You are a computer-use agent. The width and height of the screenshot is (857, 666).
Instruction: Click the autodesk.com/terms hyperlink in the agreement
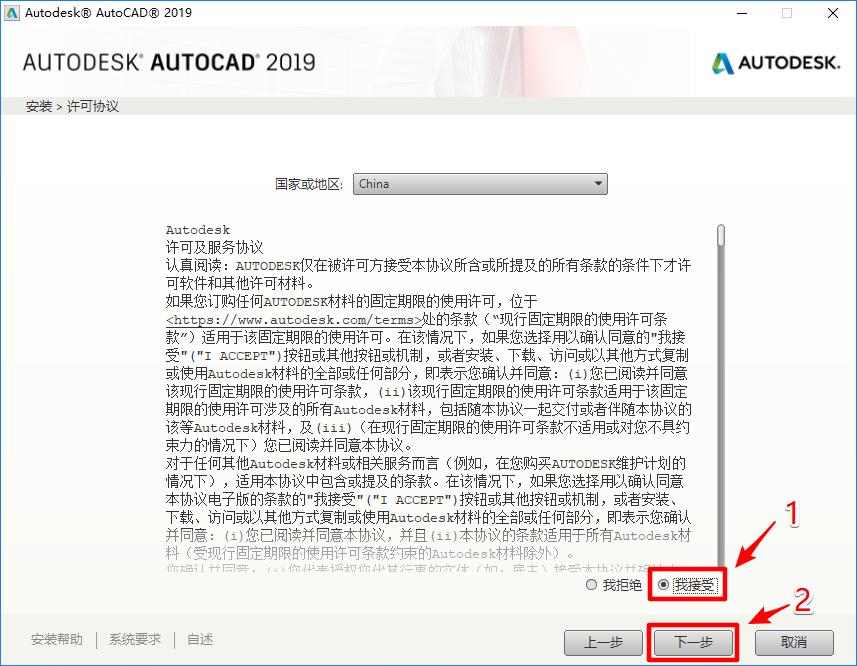click(x=294, y=320)
